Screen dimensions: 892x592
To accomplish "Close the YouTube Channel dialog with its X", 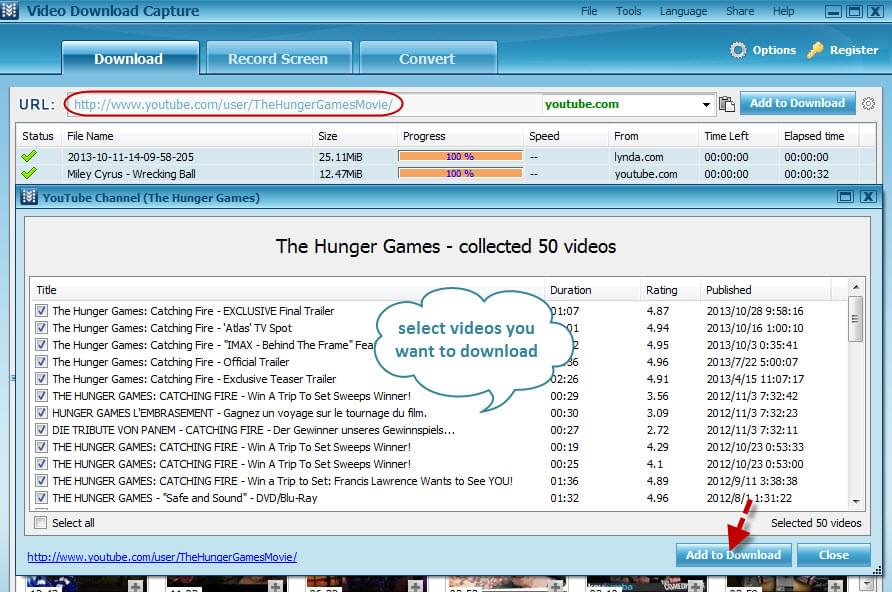I will coord(868,197).
